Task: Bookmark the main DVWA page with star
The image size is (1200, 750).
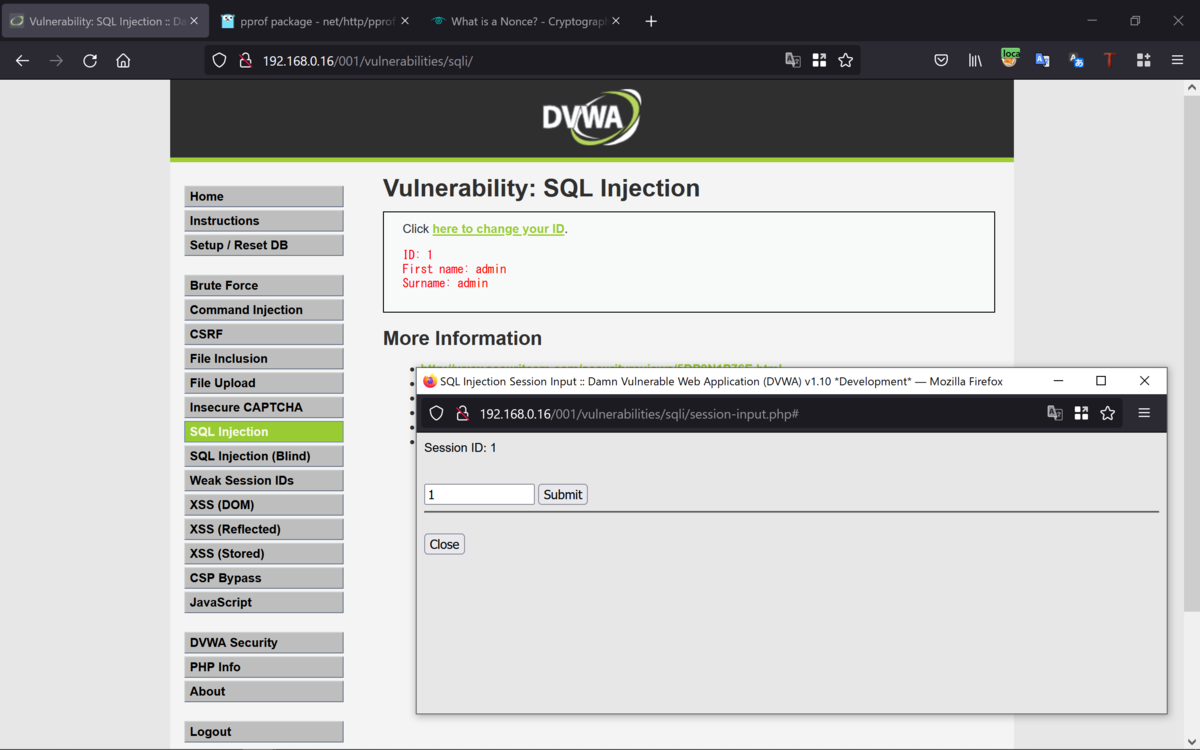Action: [x=846, y=61]
